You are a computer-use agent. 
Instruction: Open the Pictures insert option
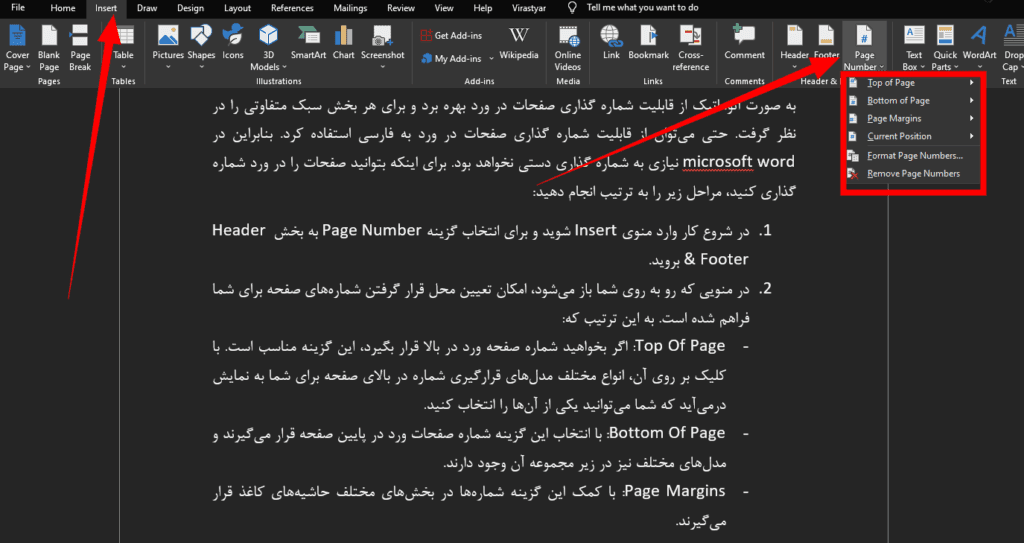click(168, 45)
